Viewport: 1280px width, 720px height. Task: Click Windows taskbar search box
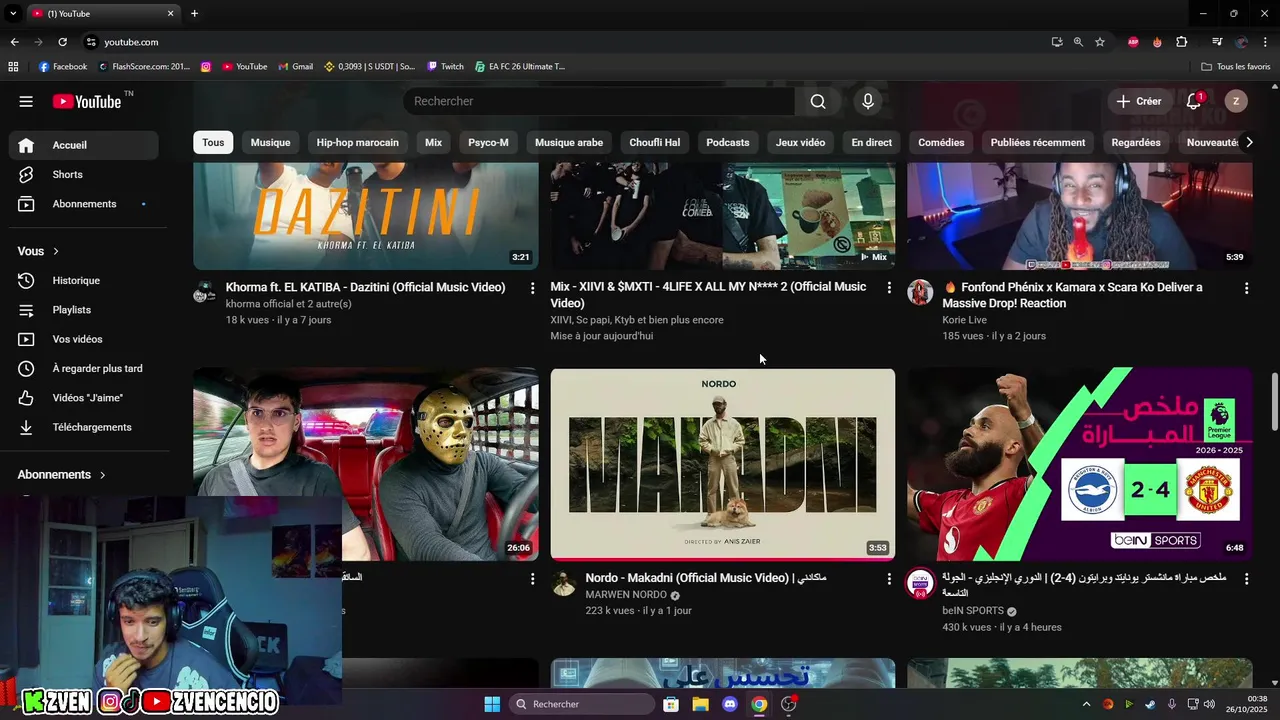[x=583, y=704]
